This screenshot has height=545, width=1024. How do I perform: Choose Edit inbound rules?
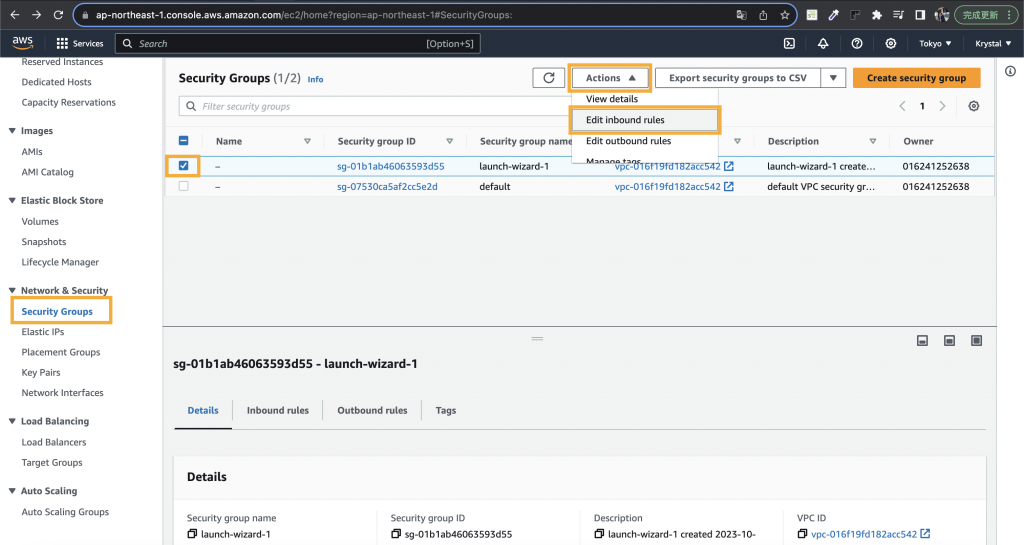tap(645, 119)
